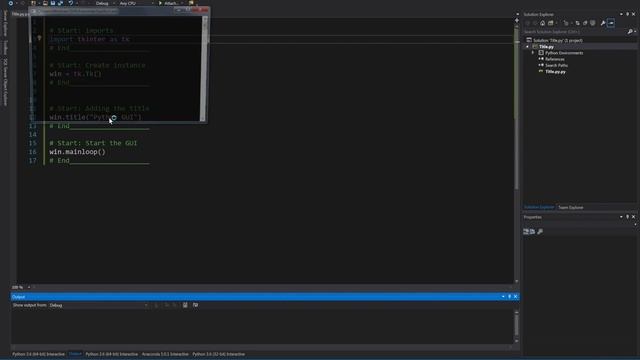Click Collapse All in Solution Explorer toolbar
This screenshot has height=360, width=640.
(585, 23)
